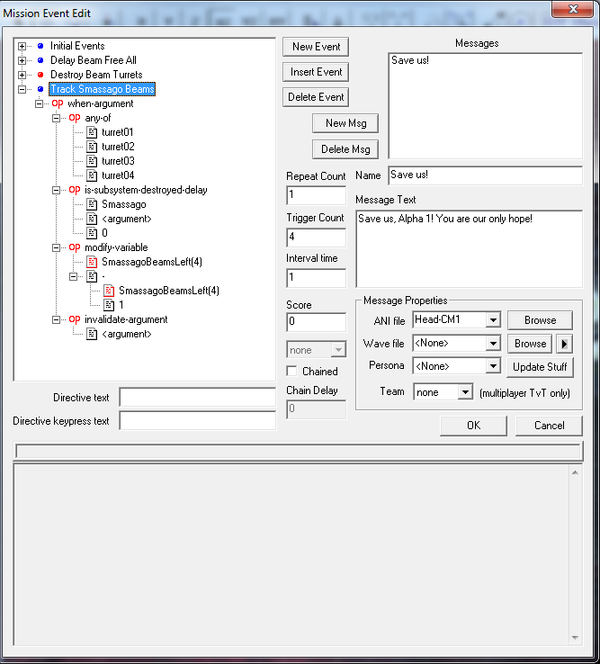Expand the Initial Events tree node
The image size is (600, 664).
coord(23,46)
